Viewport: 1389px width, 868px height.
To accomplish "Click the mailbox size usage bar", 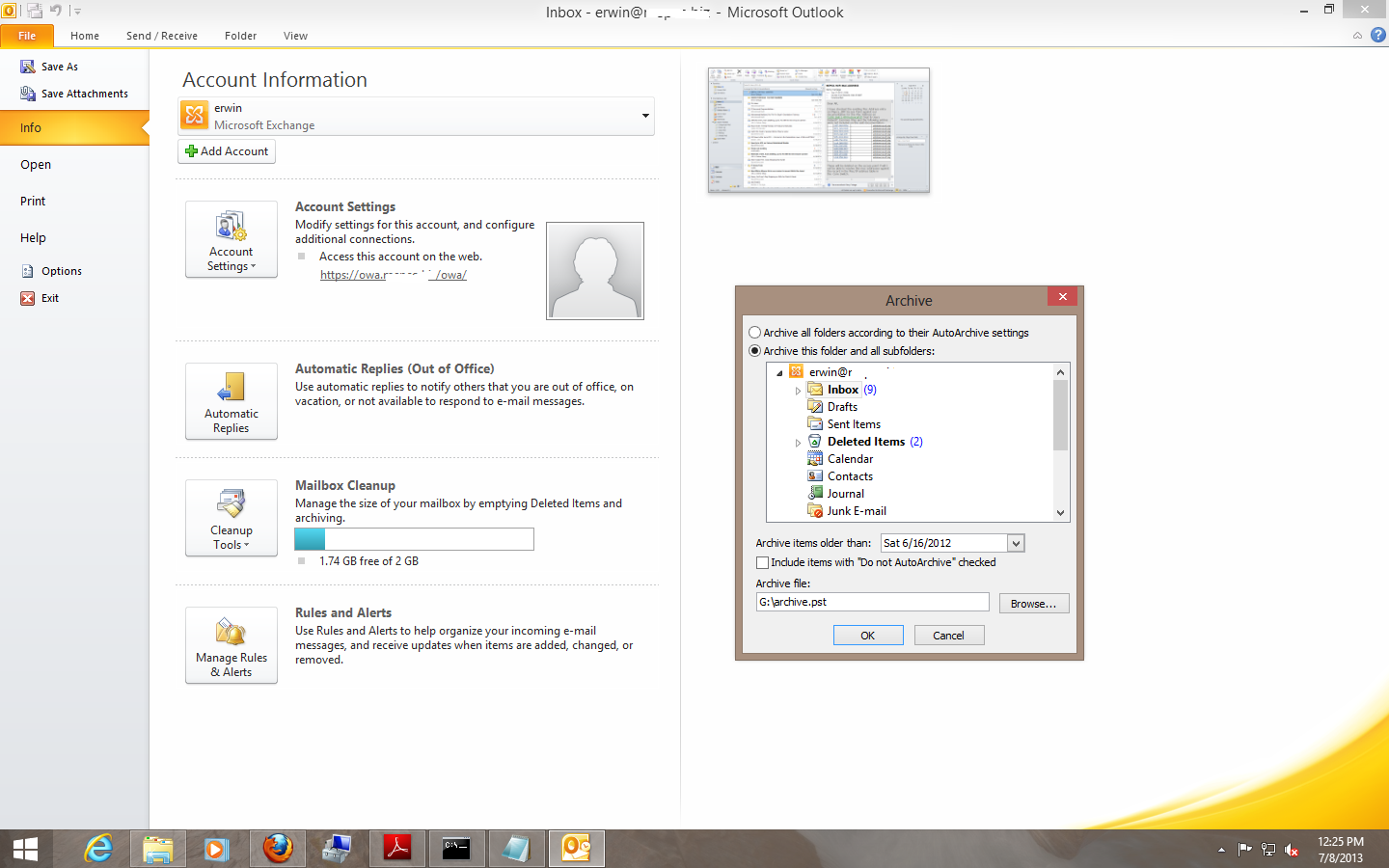I will (414, 539).
